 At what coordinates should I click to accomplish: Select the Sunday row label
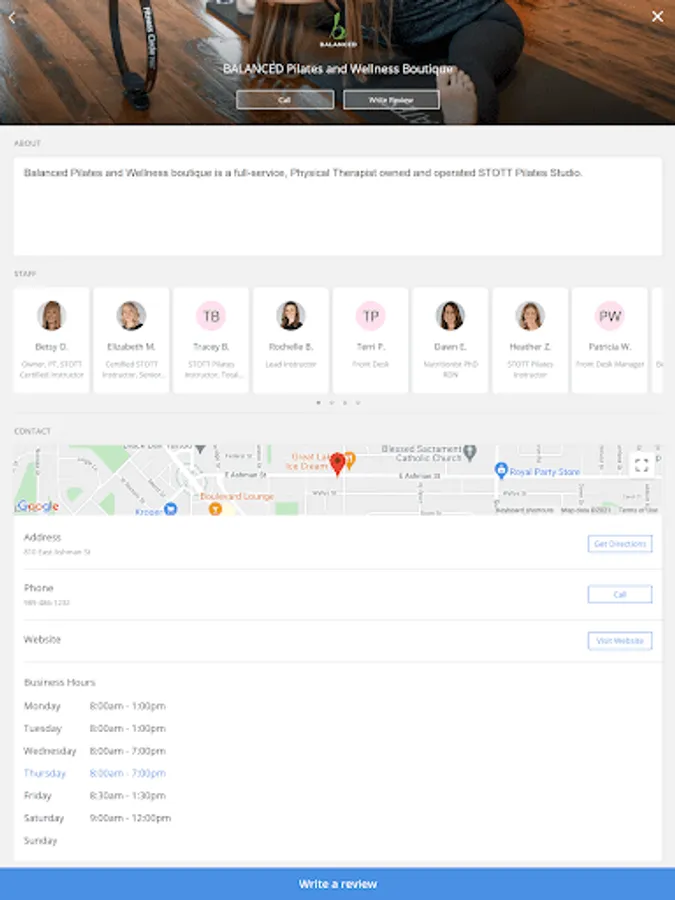click(x=40, y=840)
